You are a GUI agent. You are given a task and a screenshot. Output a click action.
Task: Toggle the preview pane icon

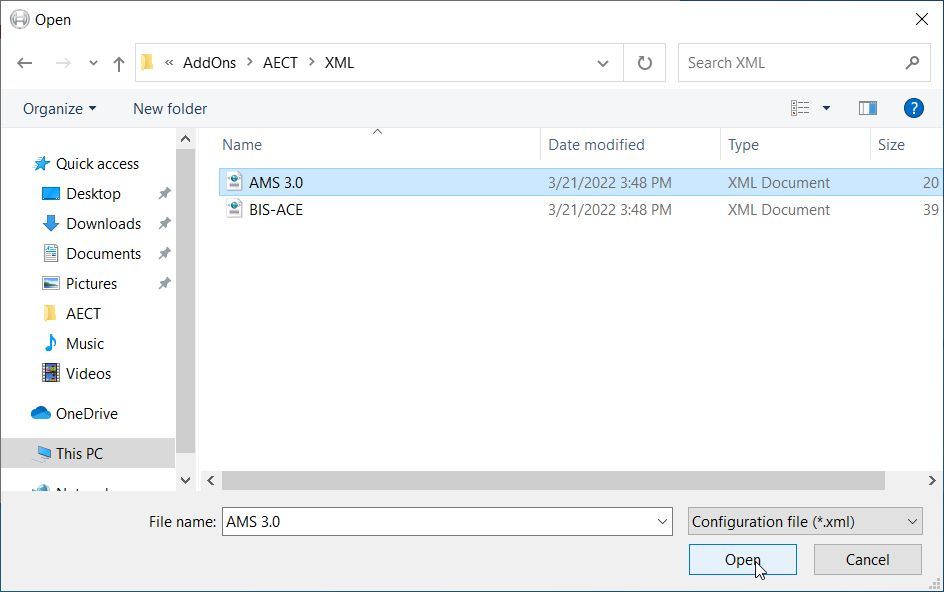click(867, 108)
